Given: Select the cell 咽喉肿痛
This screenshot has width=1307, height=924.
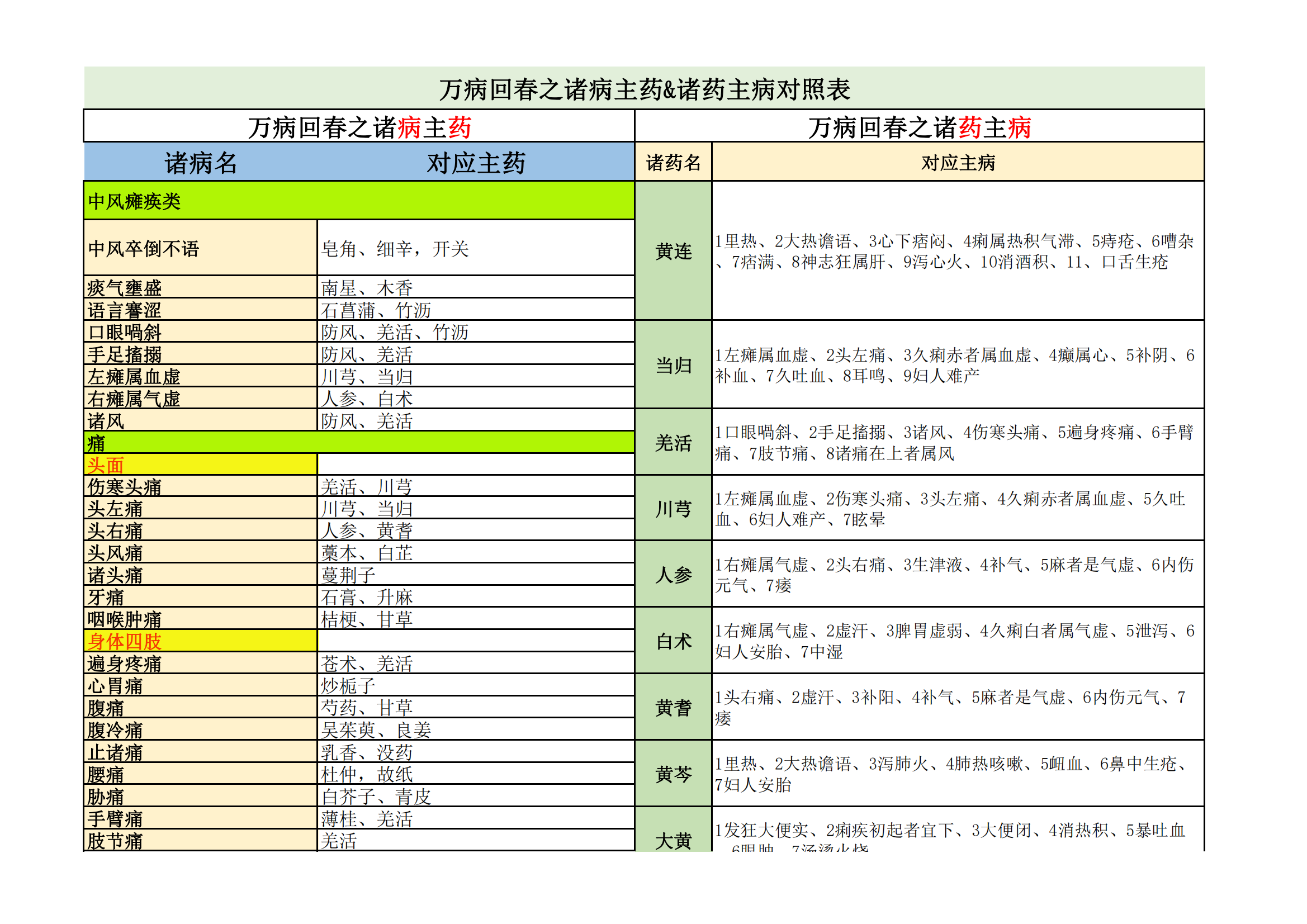Looking at the screenshot, I should click(x=200, y=619).
